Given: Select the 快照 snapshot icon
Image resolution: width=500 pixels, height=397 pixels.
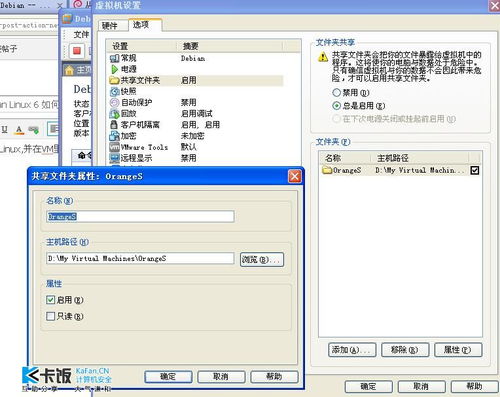Looking at the screenshot, I should [x=114, y=91].
